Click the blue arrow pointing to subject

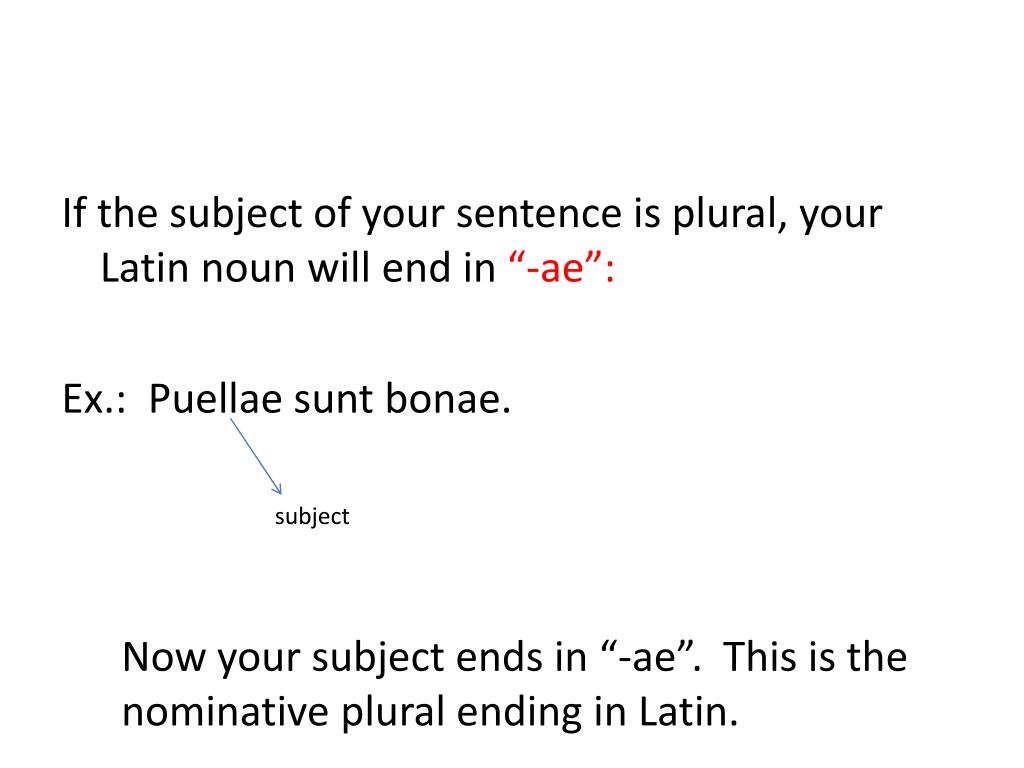[256, 456]
